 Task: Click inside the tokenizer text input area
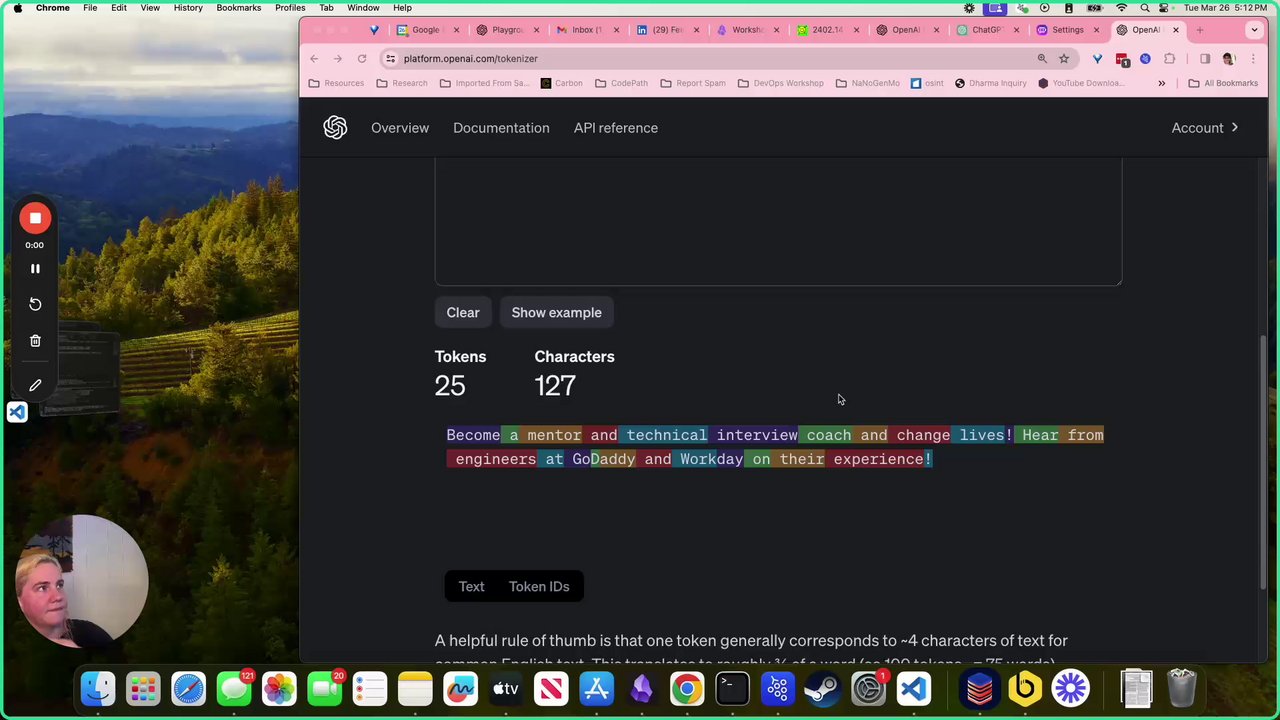tap(778, 222)
